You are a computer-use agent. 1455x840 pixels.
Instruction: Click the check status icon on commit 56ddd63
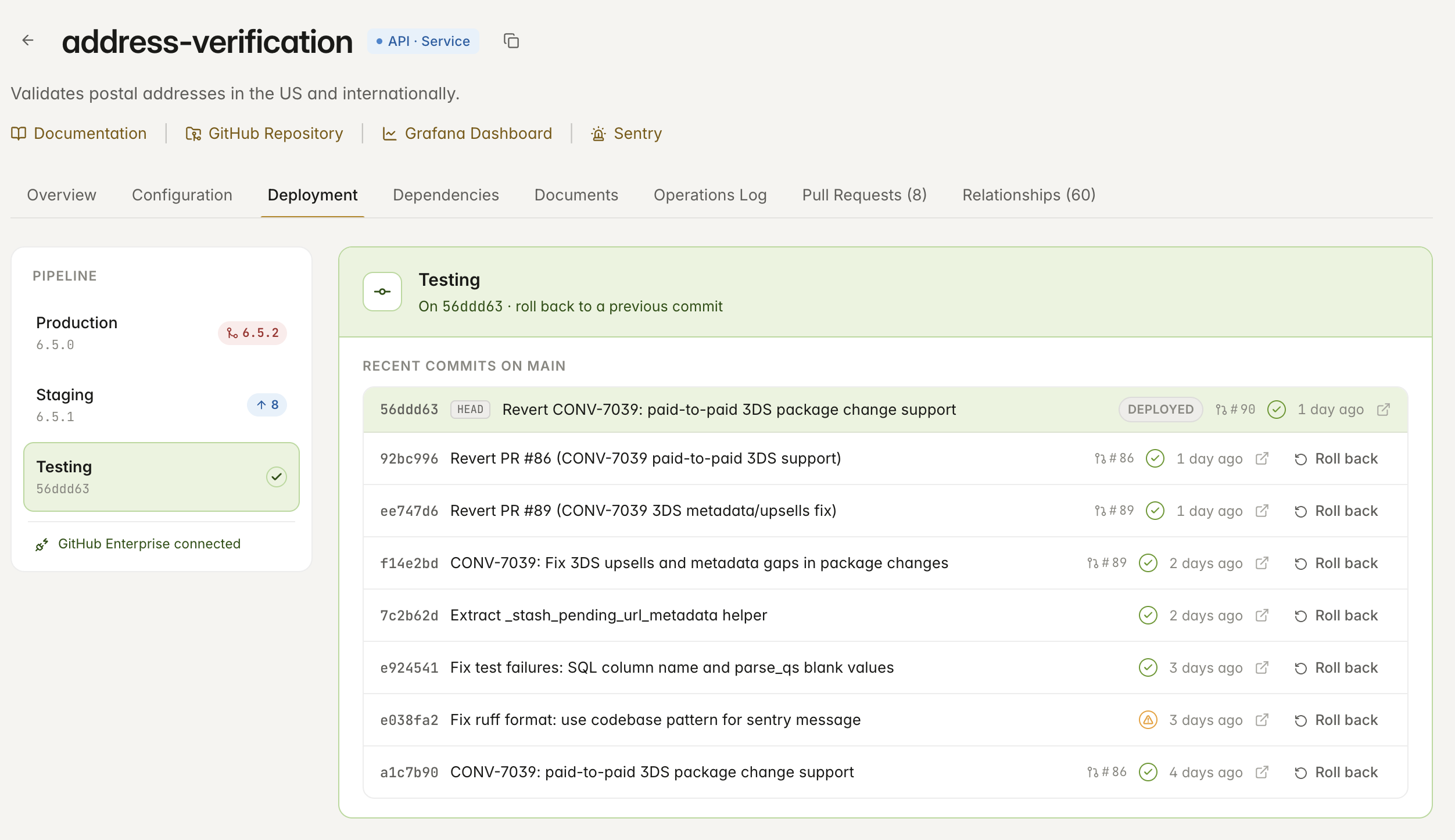click(1277, 410)
